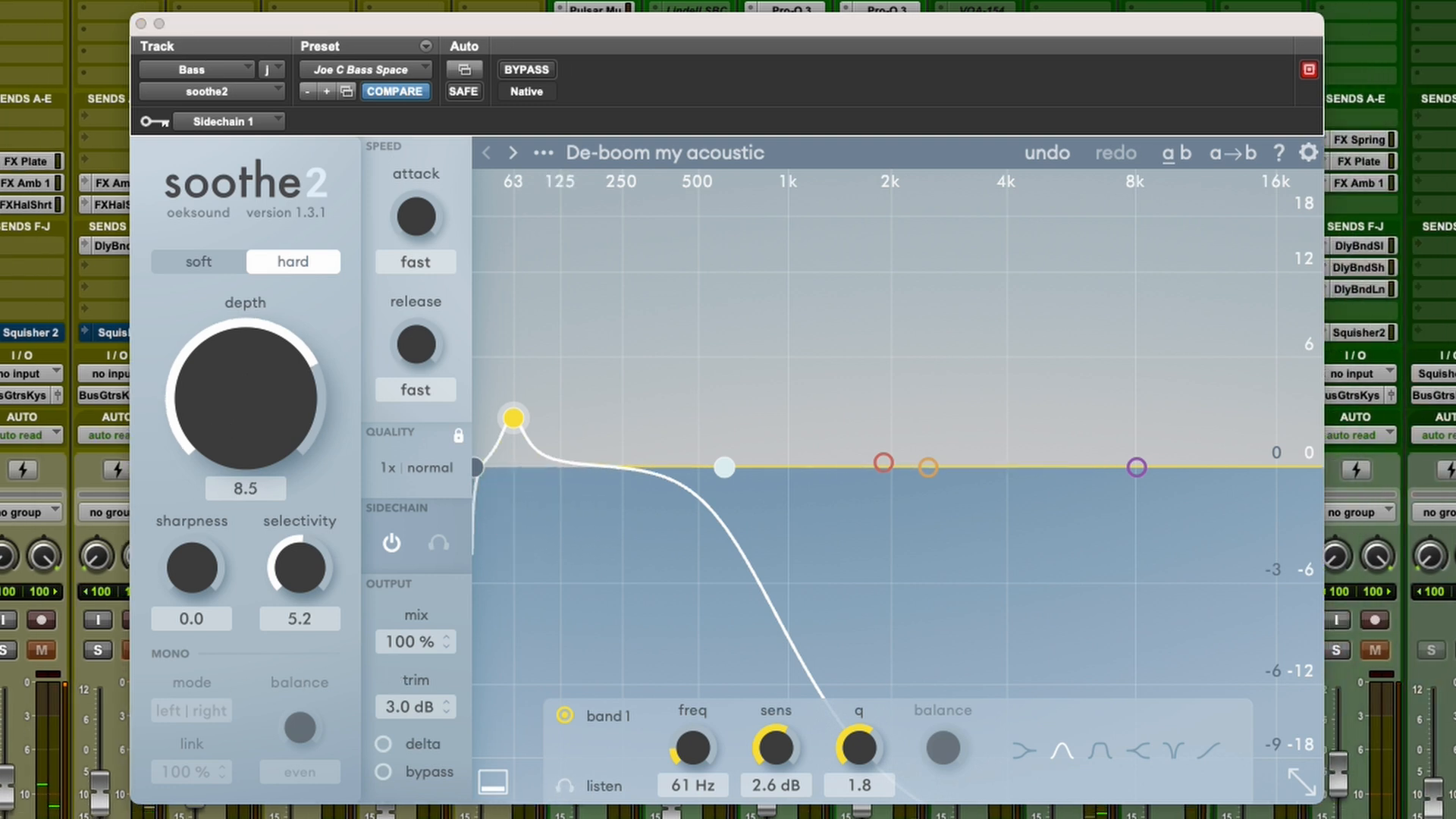Copy a to b button
Screen dimensions: 1456x819
point(1233,152)
